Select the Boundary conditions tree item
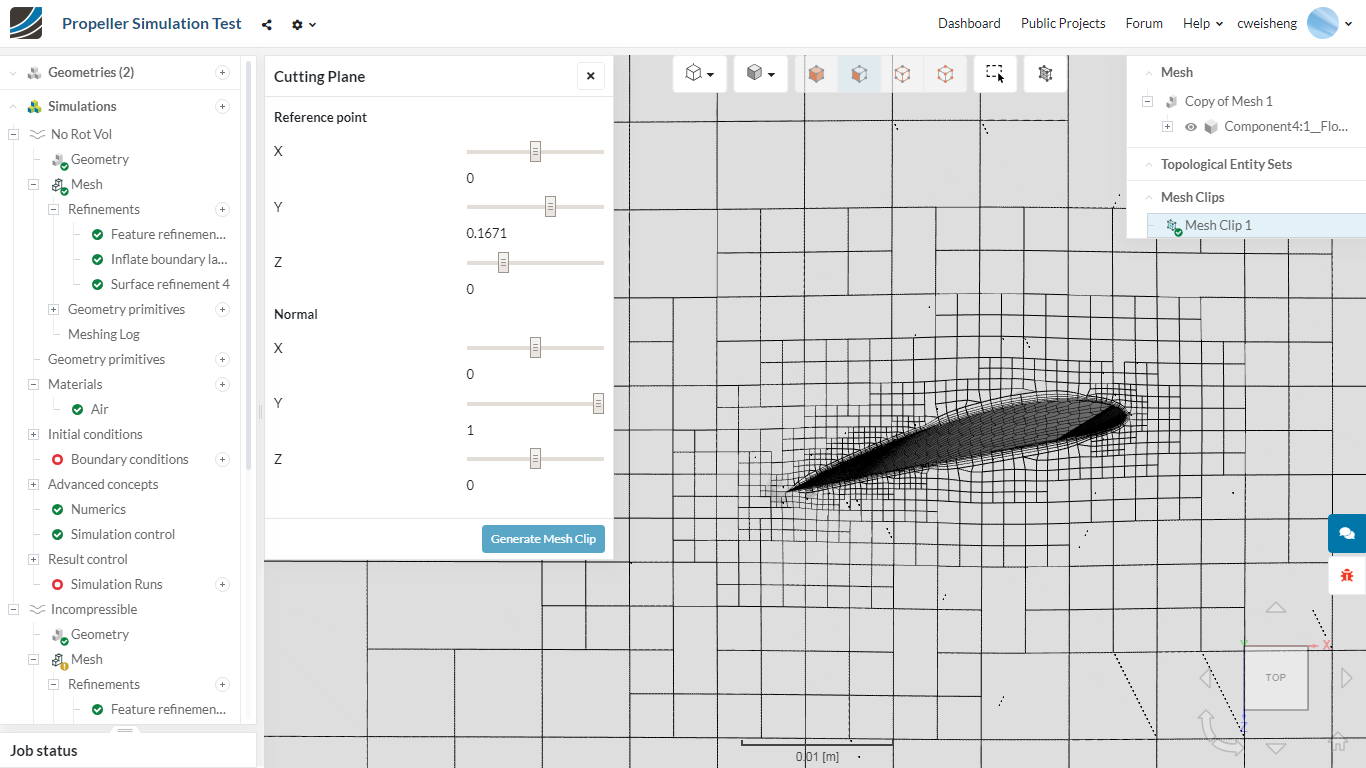Image resolution: width=1366 pixels, height=768 pixels. (x=130, y=460)
